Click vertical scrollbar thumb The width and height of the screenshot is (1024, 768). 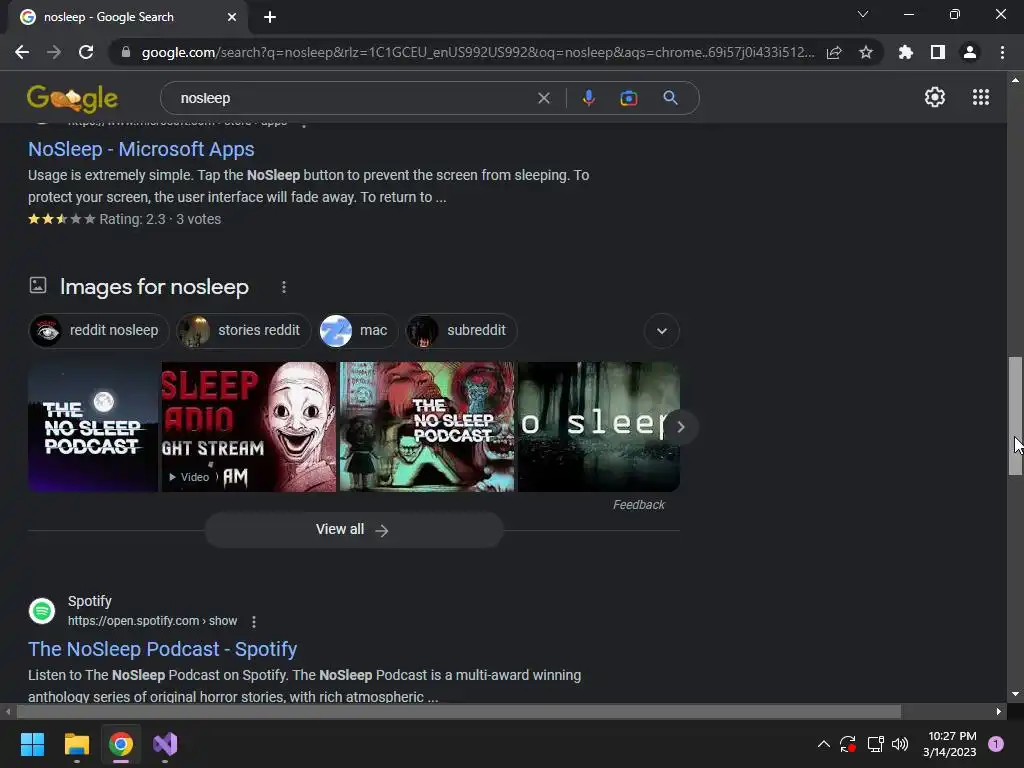click(1015, 416)
